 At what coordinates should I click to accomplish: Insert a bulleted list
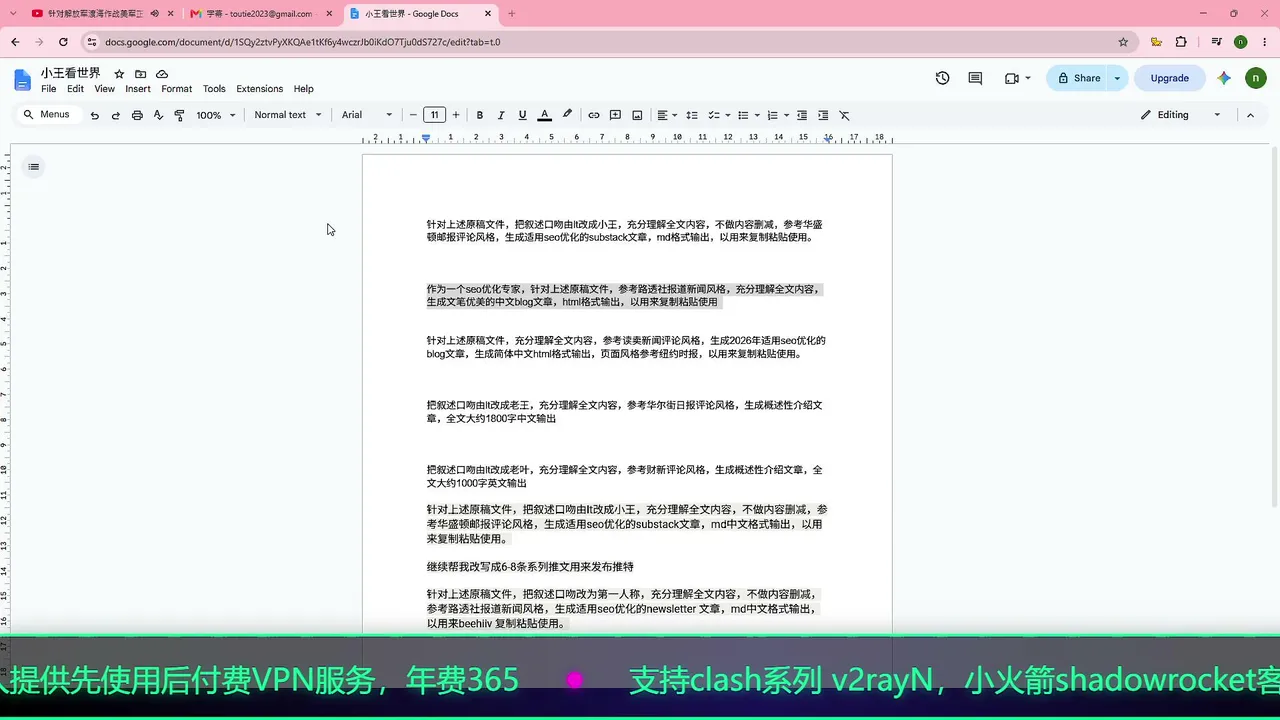(743, 115)
